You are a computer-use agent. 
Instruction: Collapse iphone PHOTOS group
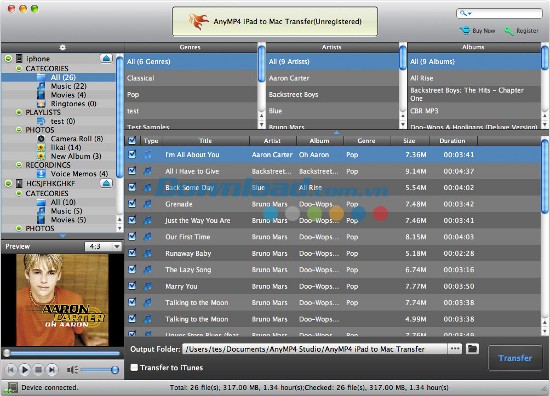(19, 130)
